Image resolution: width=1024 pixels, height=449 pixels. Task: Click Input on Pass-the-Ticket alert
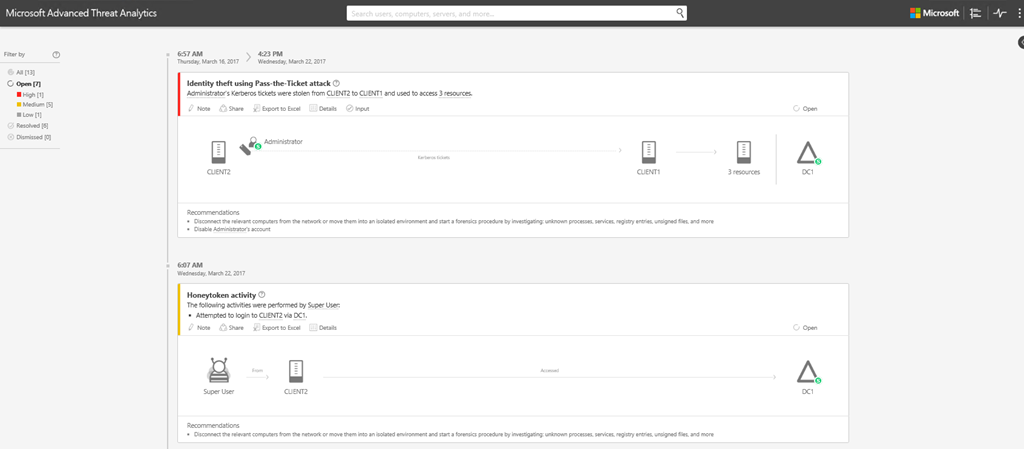(358, 108)
